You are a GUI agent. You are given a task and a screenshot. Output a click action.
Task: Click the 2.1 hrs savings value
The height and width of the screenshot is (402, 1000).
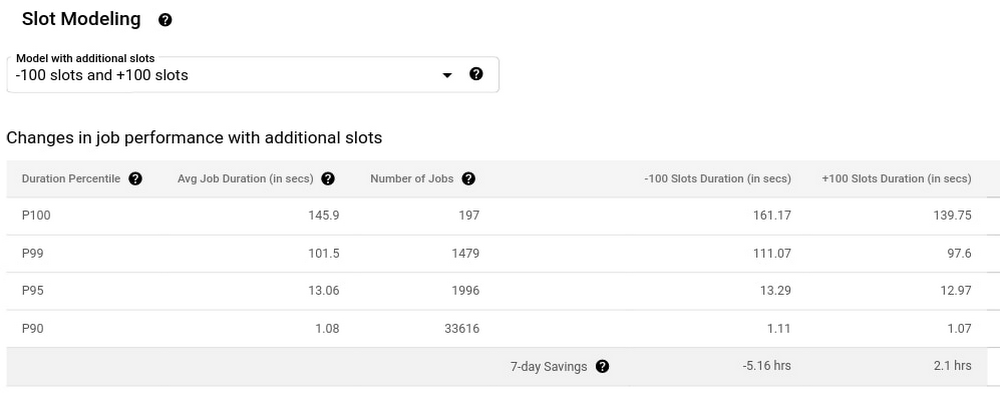point(954,366)
